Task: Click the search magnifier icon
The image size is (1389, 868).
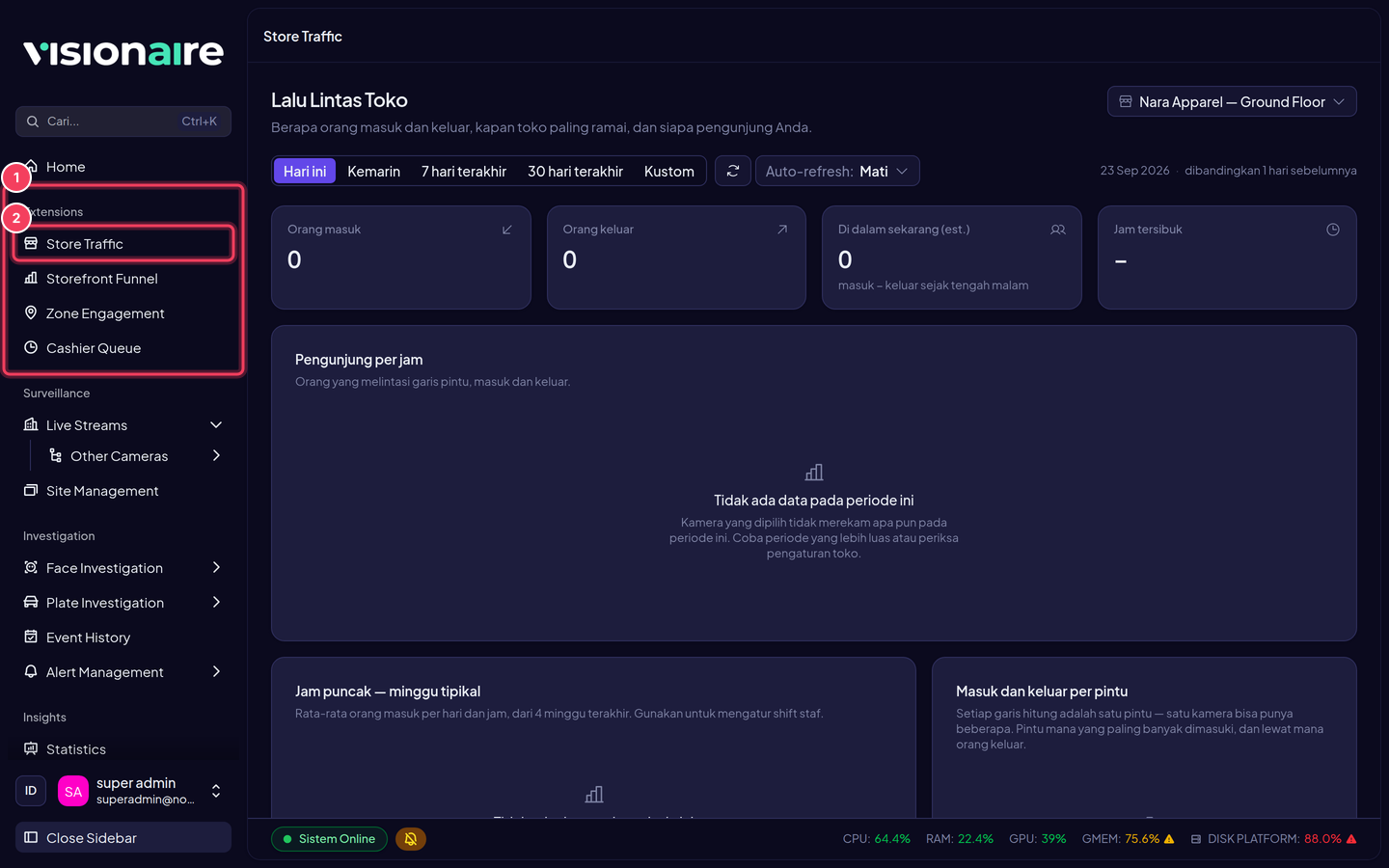Action: click(33, 122)
